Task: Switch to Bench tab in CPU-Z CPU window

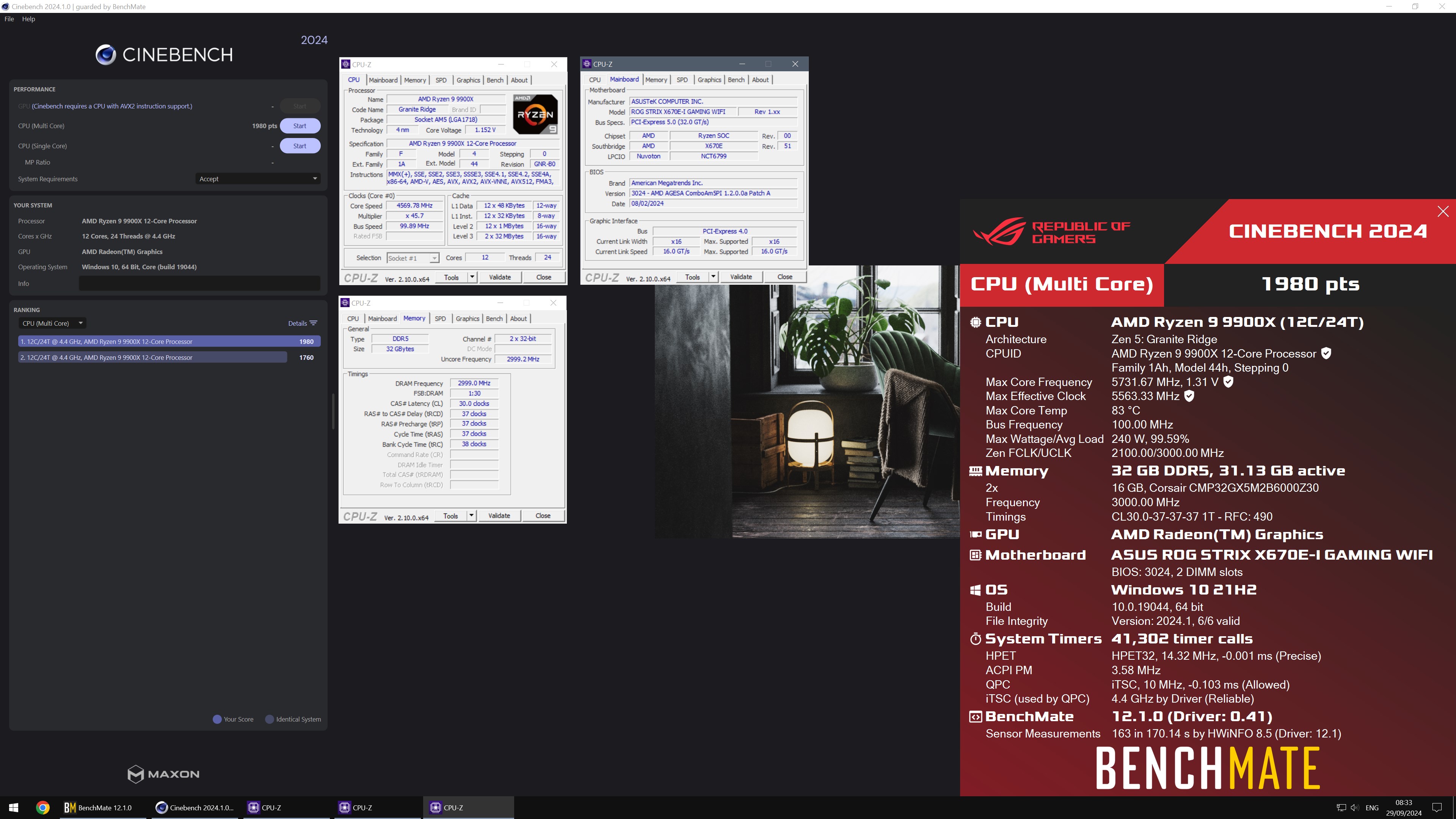Action: point(494,80)
